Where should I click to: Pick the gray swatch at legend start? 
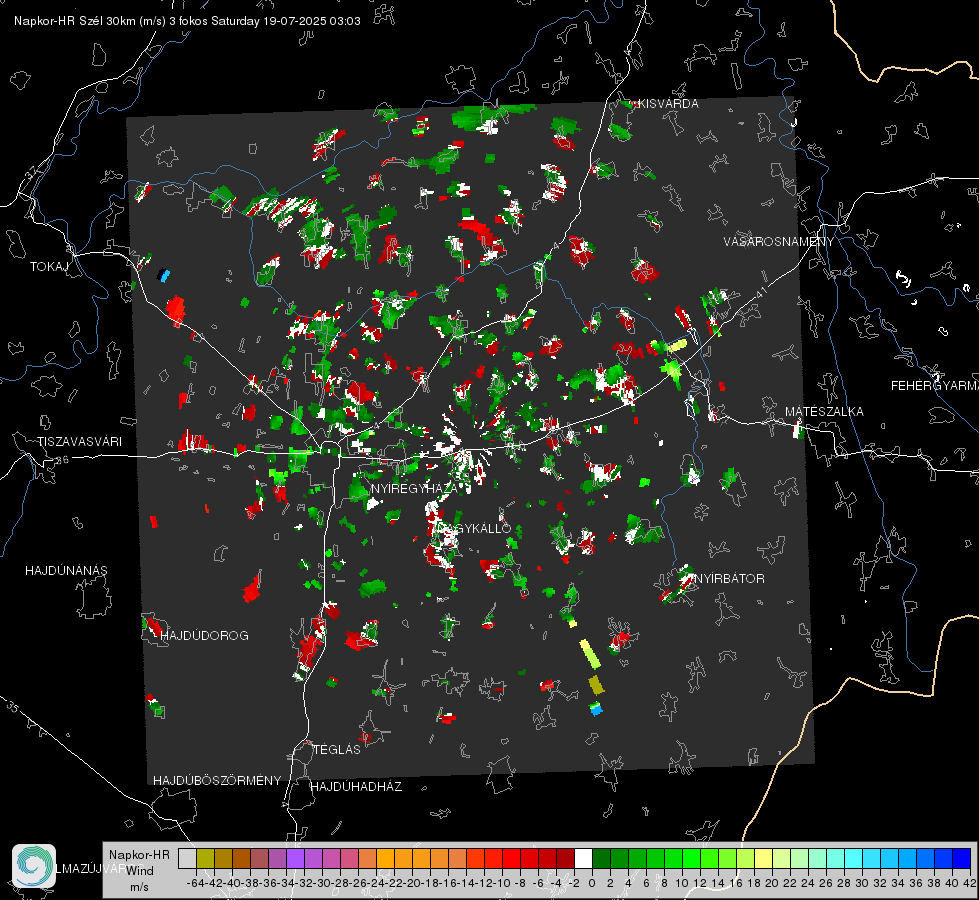click(187, 858)
